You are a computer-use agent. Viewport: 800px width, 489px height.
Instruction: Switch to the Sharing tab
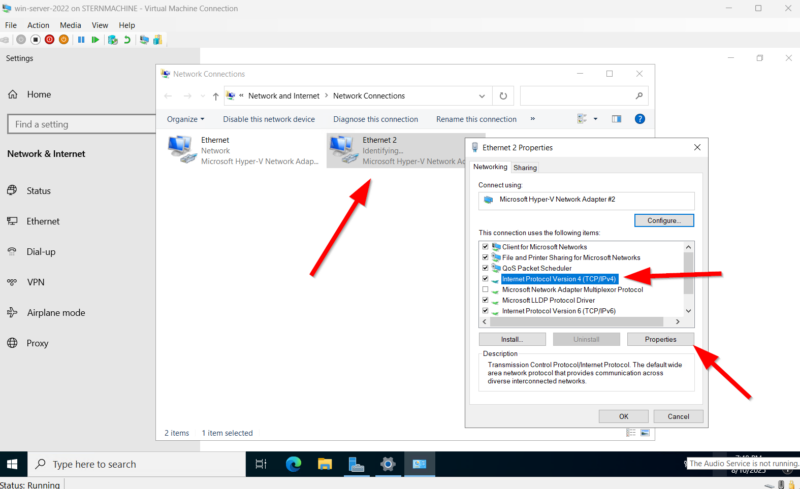click(525, 167)
